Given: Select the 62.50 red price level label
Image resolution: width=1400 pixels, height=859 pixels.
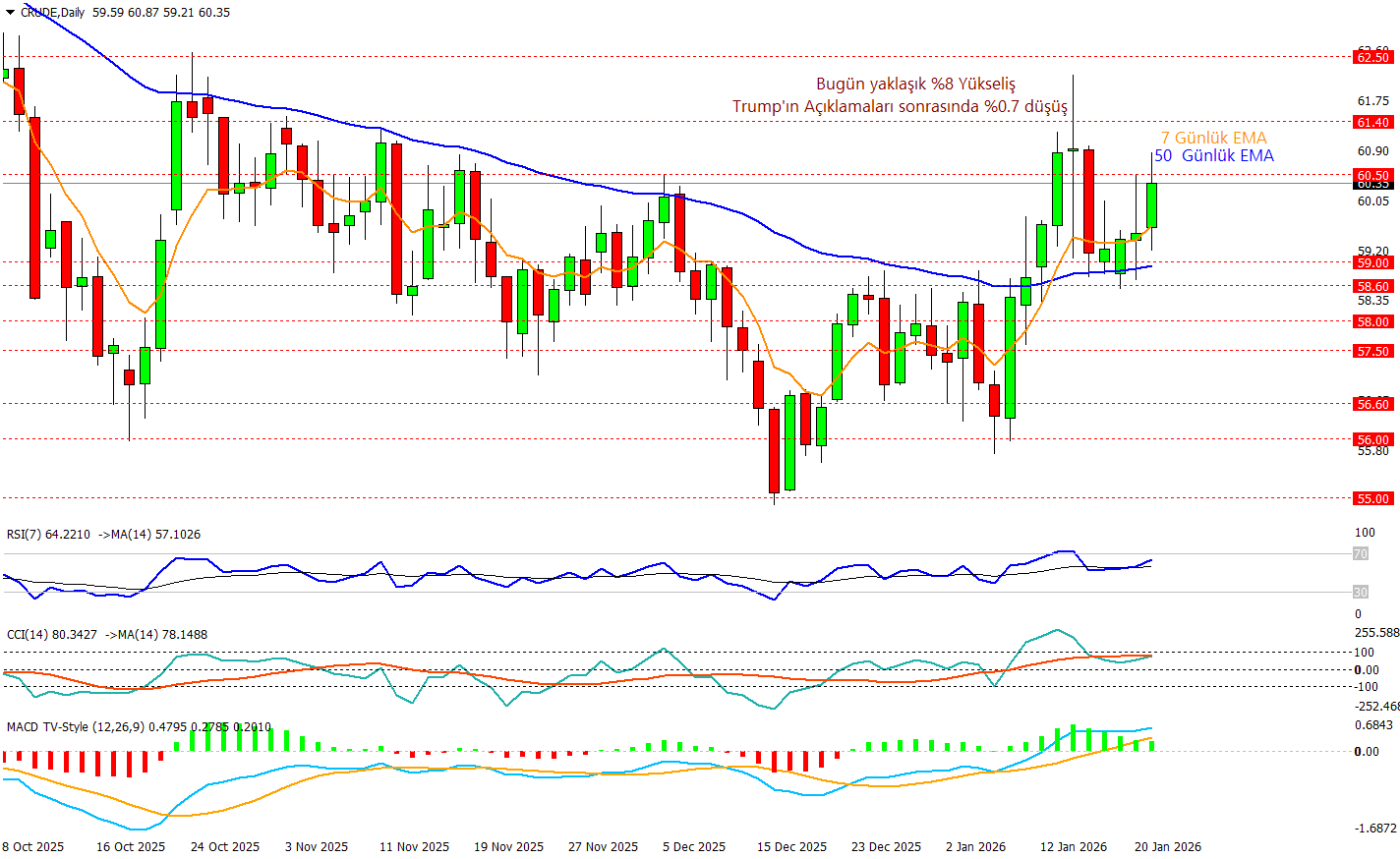Looking at the screenshot, I should [1373, 58].
